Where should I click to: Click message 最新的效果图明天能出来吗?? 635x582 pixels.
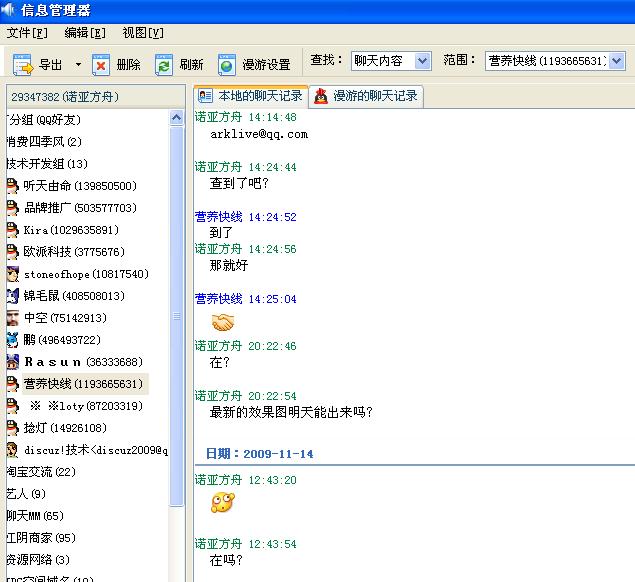291,412
